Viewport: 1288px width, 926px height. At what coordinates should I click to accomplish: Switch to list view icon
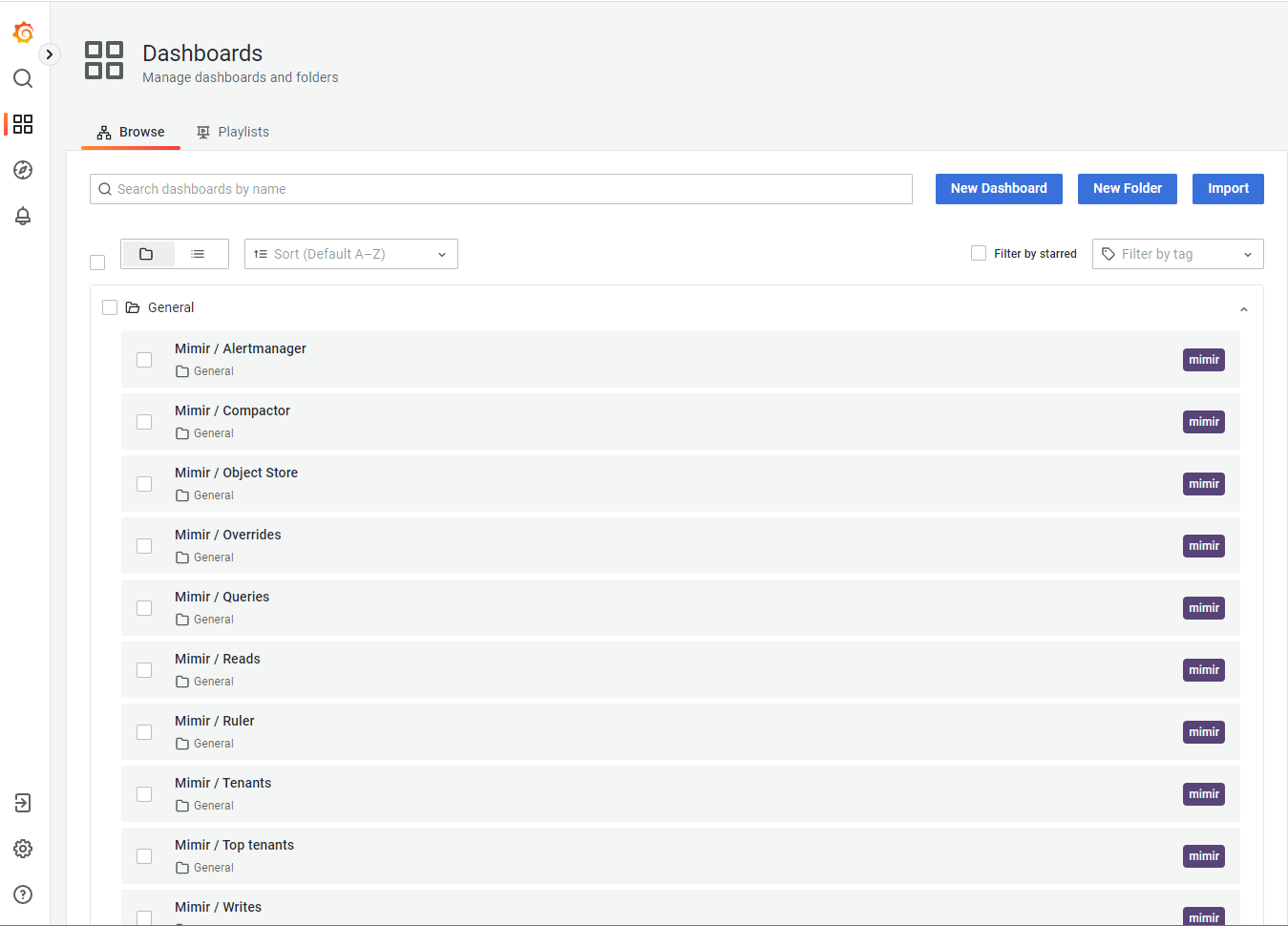click(x=198, y=254)
